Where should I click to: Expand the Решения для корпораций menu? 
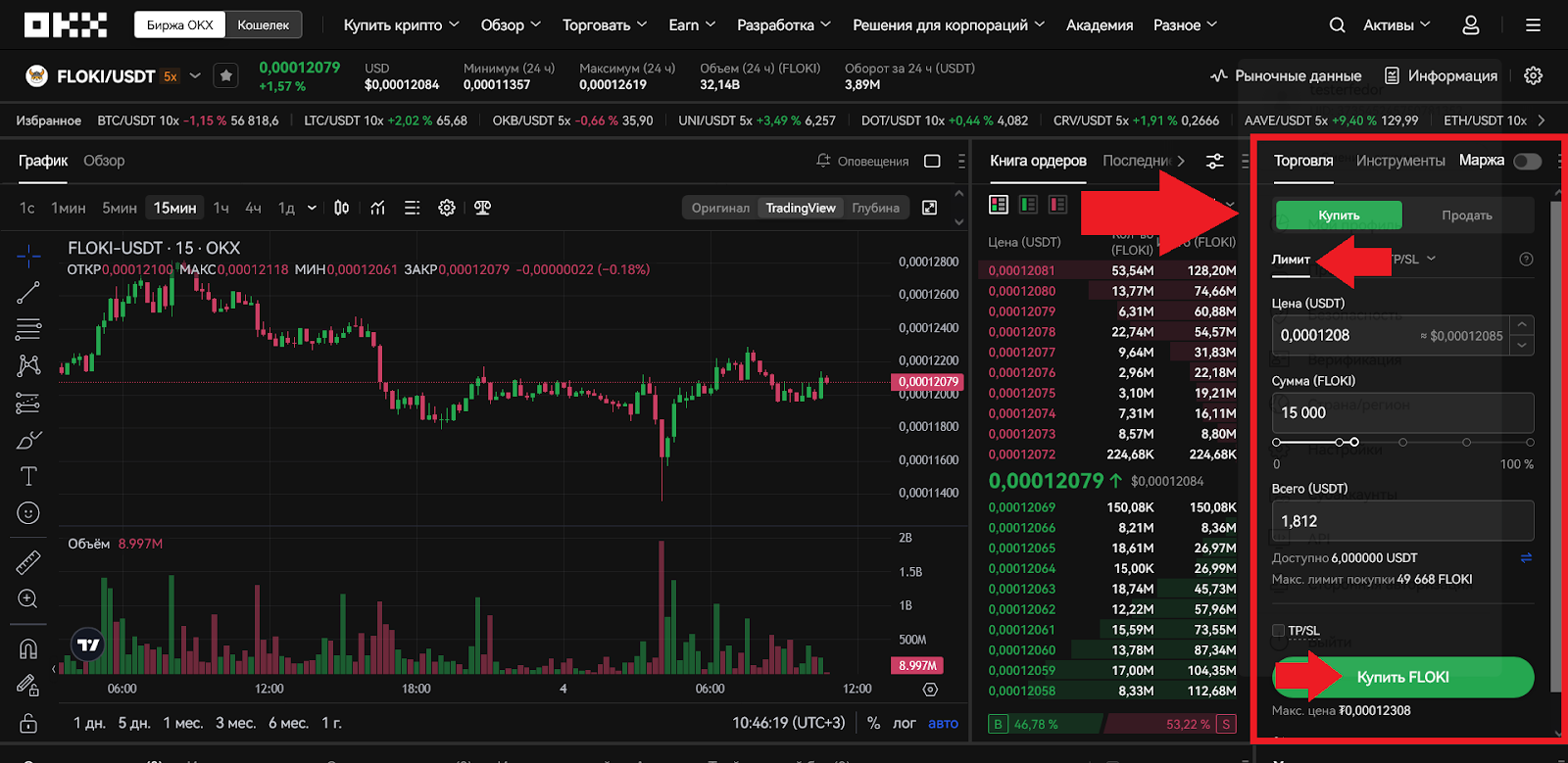pyautogui.click(x=949, y=25)
